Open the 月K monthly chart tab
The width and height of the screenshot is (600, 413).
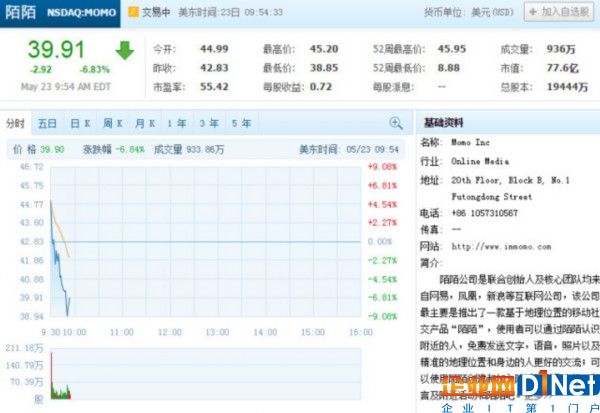point(145,123)
